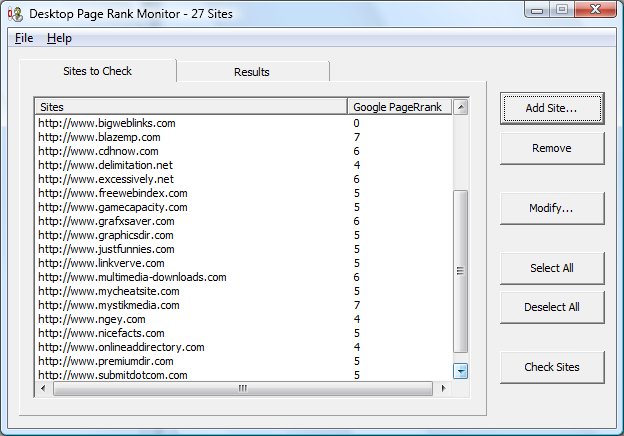Click the Add Site... button
The image size is (624, 436).
click(552, 108)
